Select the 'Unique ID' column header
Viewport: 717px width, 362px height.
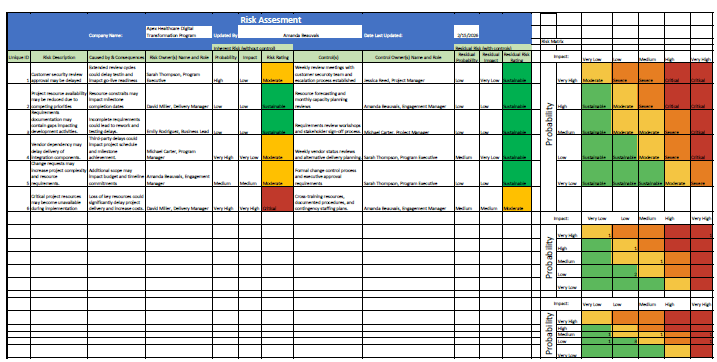click(19, 57)
